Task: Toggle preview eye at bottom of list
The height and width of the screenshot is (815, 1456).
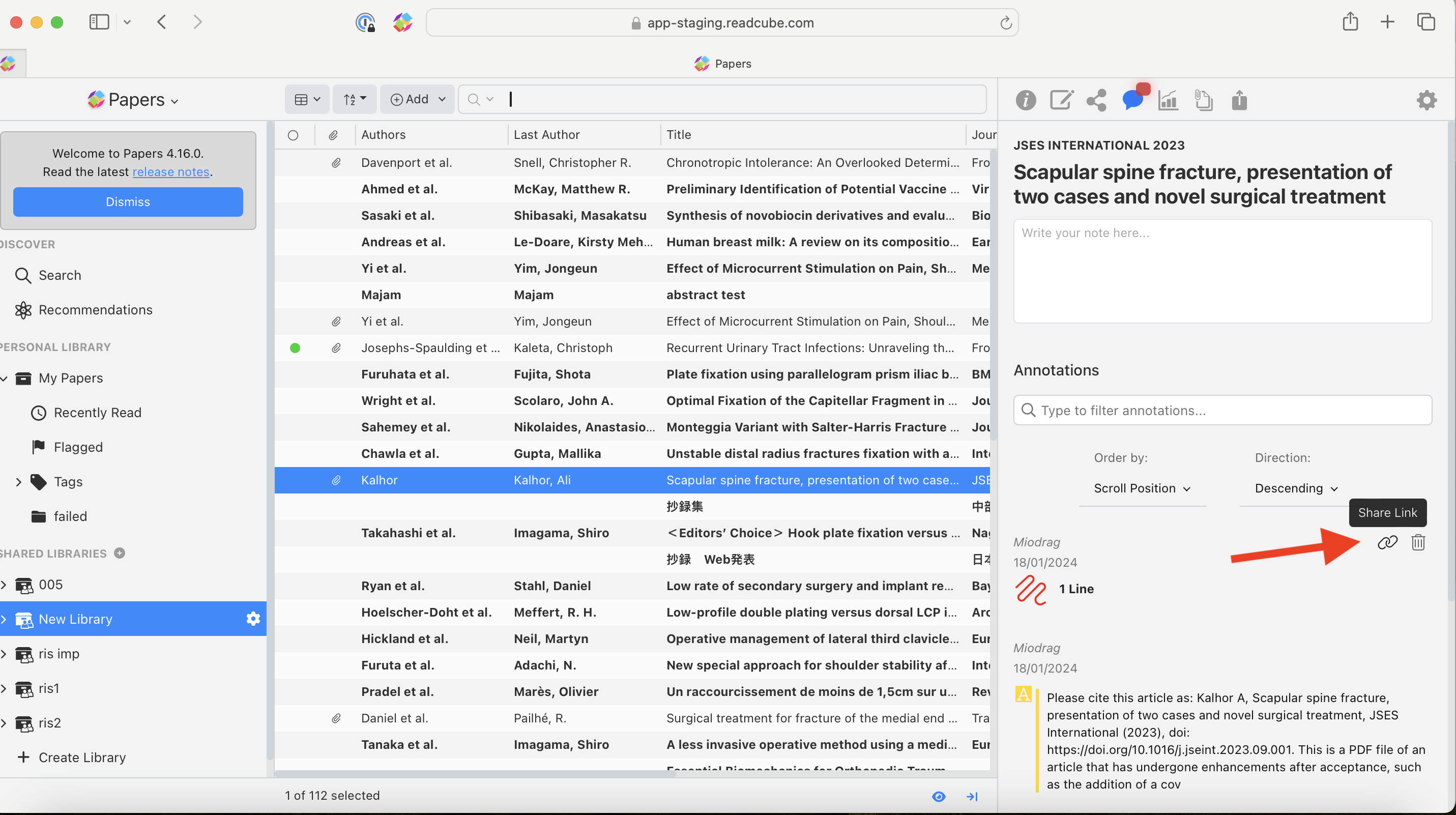Action: pyautogui.click(x=938, y=796)
